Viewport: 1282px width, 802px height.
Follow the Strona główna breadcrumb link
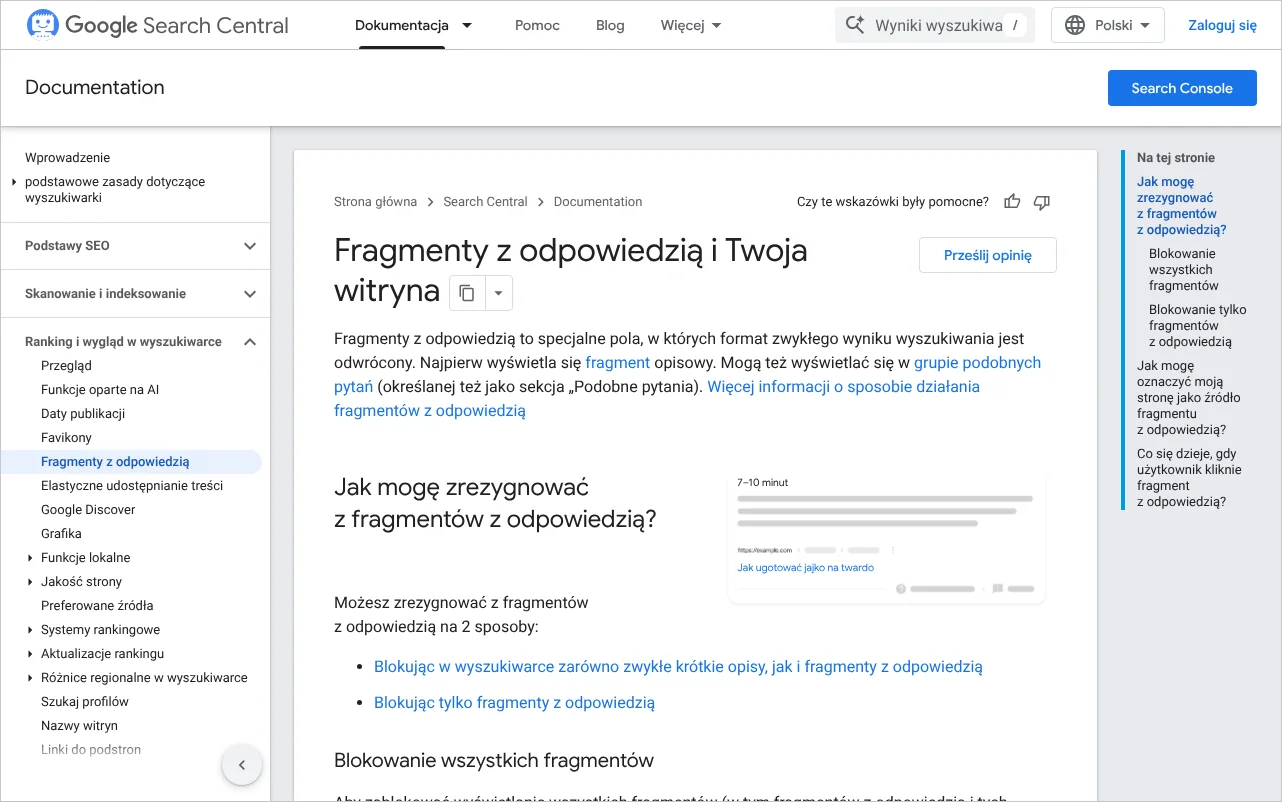click(x=375, y=202)
